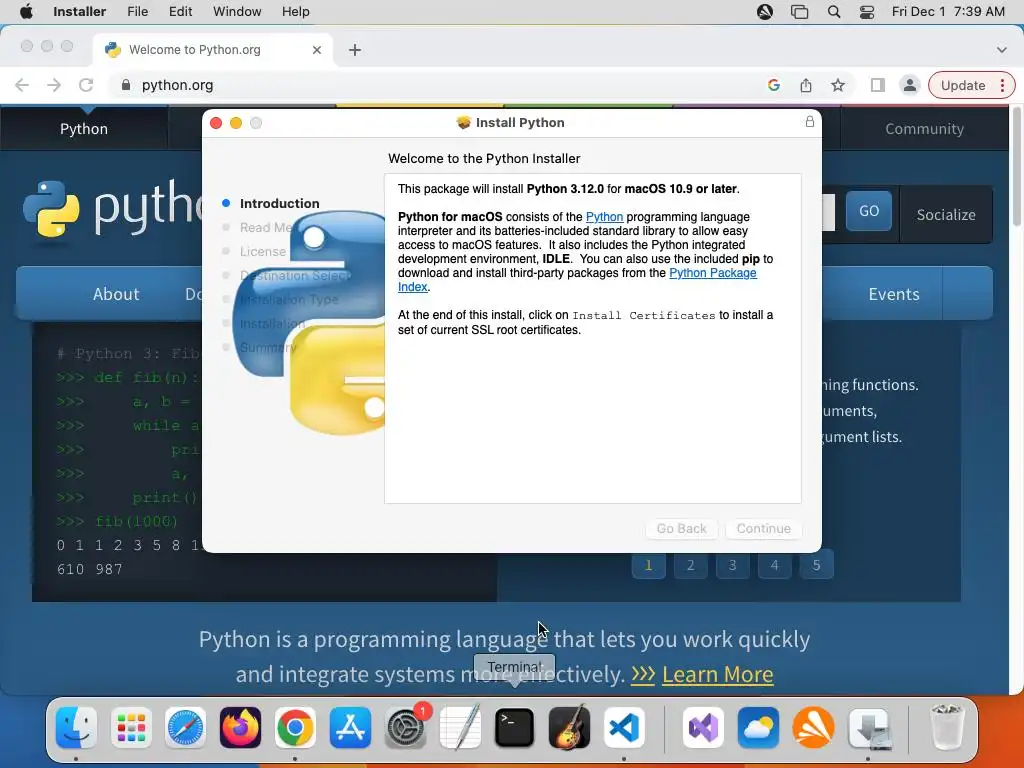Switch to the Community top tab

point(924,129)
